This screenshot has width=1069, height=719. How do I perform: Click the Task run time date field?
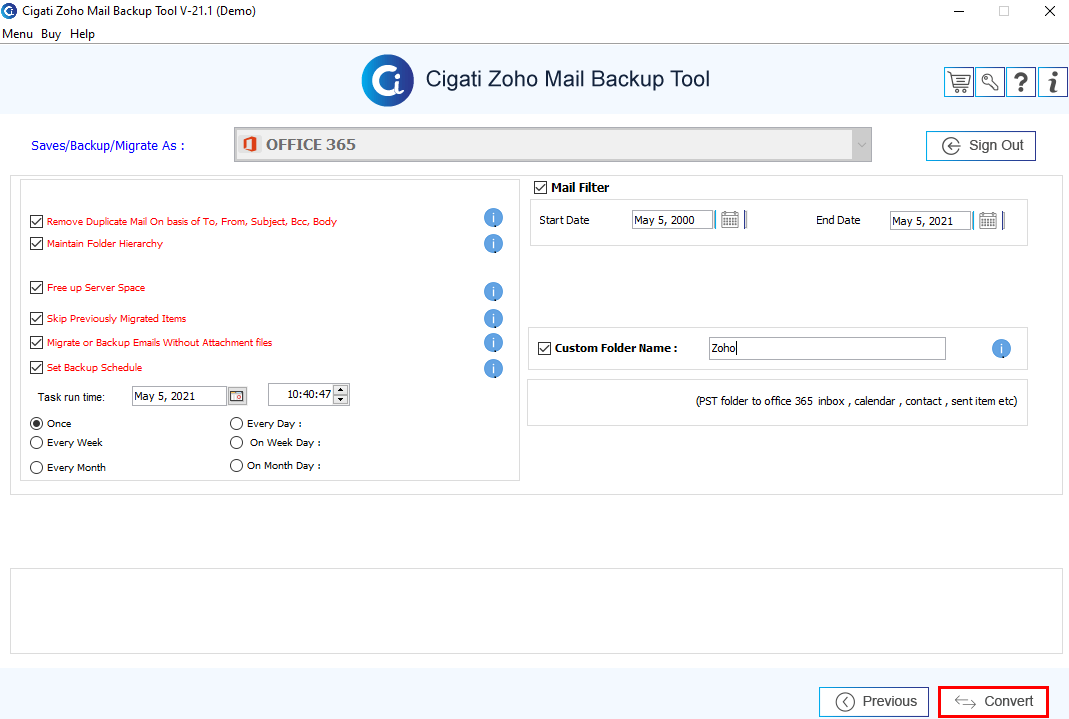point(179,396)
